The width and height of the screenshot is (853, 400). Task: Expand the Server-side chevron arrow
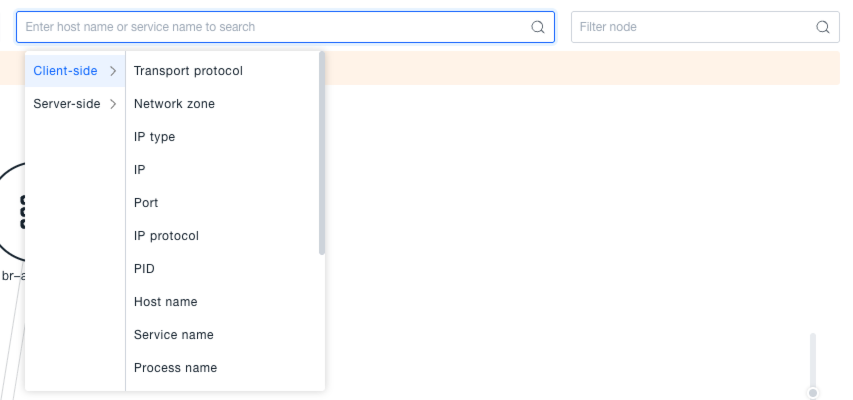pyautogui.click(x=113, y=104)
